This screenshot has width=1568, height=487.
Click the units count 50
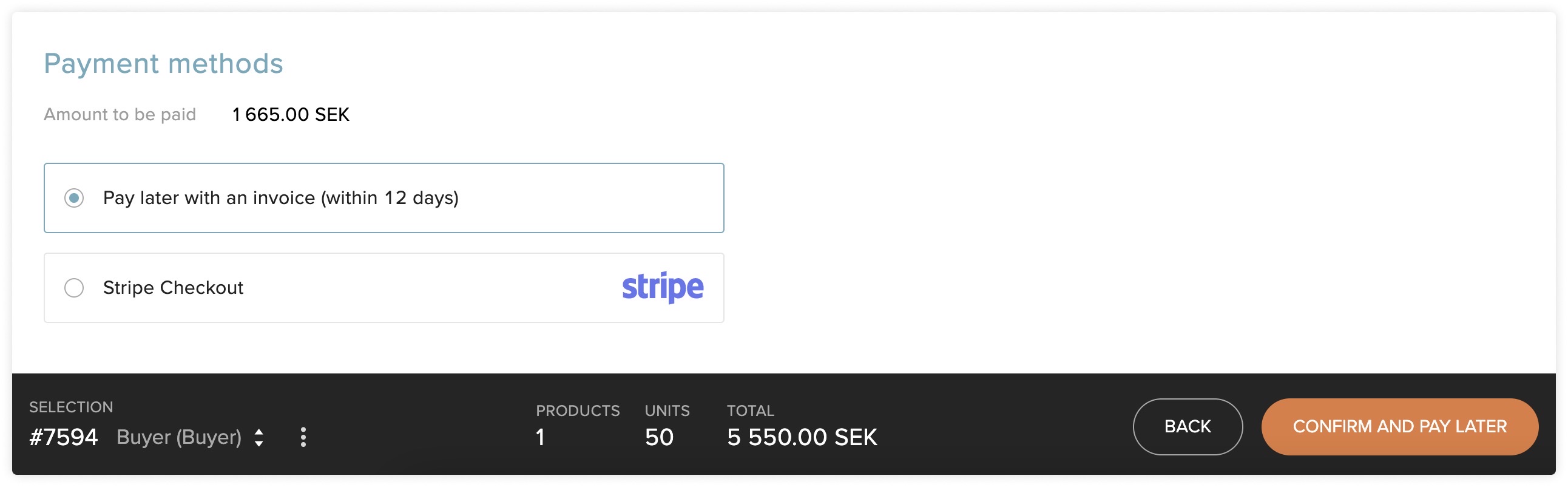659,437
